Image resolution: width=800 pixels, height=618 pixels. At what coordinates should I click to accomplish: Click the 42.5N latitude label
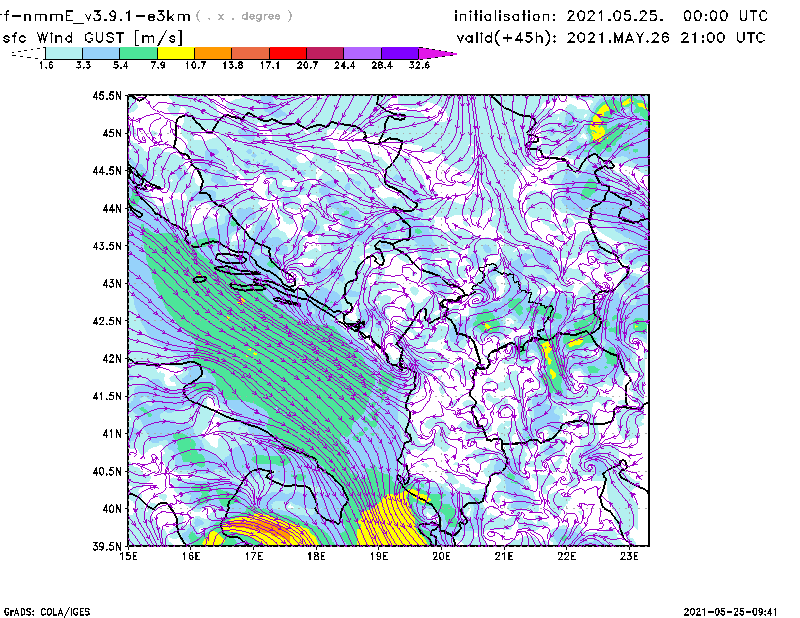(x=107, y=321)
